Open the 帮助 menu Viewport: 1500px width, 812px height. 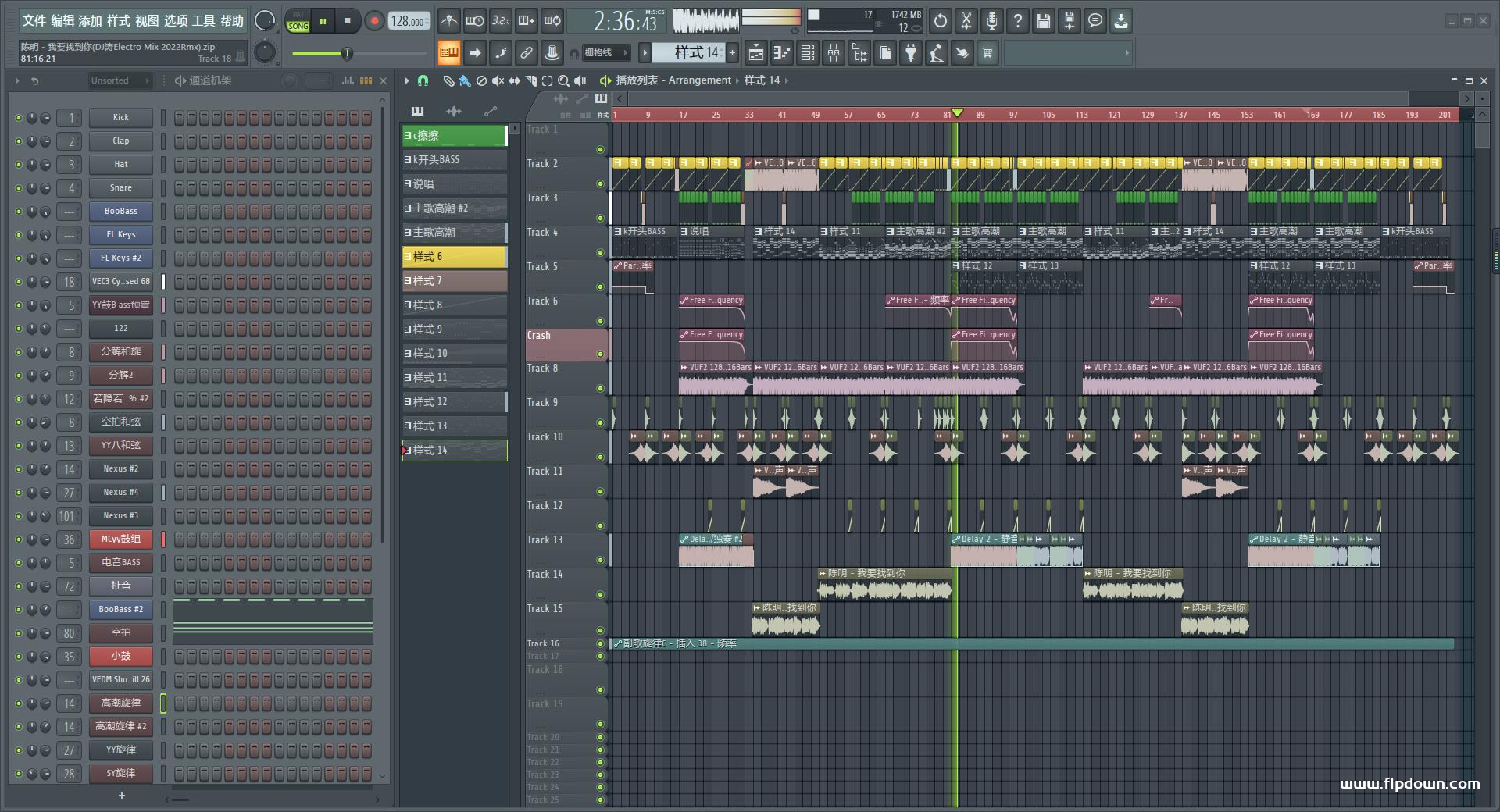tap(232, 21)
